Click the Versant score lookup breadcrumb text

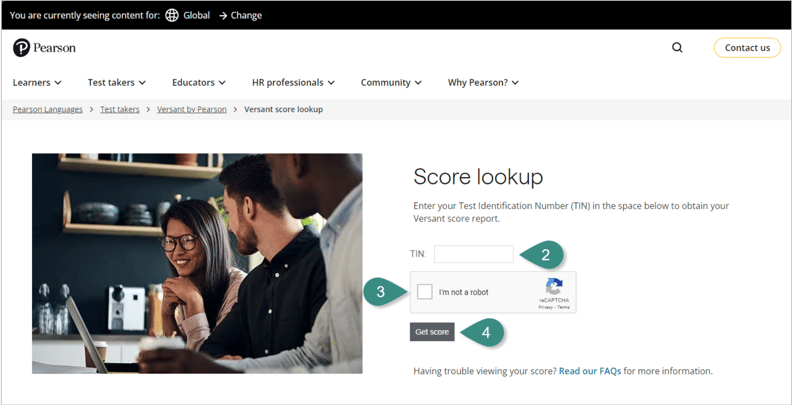(x=283, y=109)
